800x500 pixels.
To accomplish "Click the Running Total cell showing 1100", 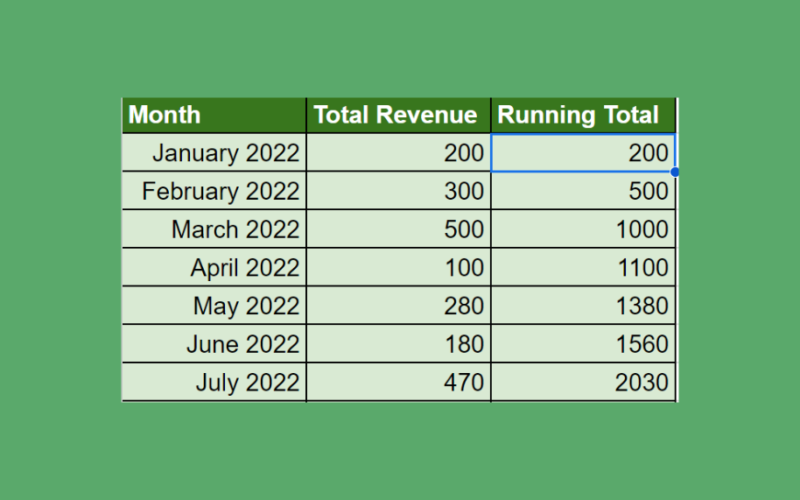I will [x=583, y=268].
